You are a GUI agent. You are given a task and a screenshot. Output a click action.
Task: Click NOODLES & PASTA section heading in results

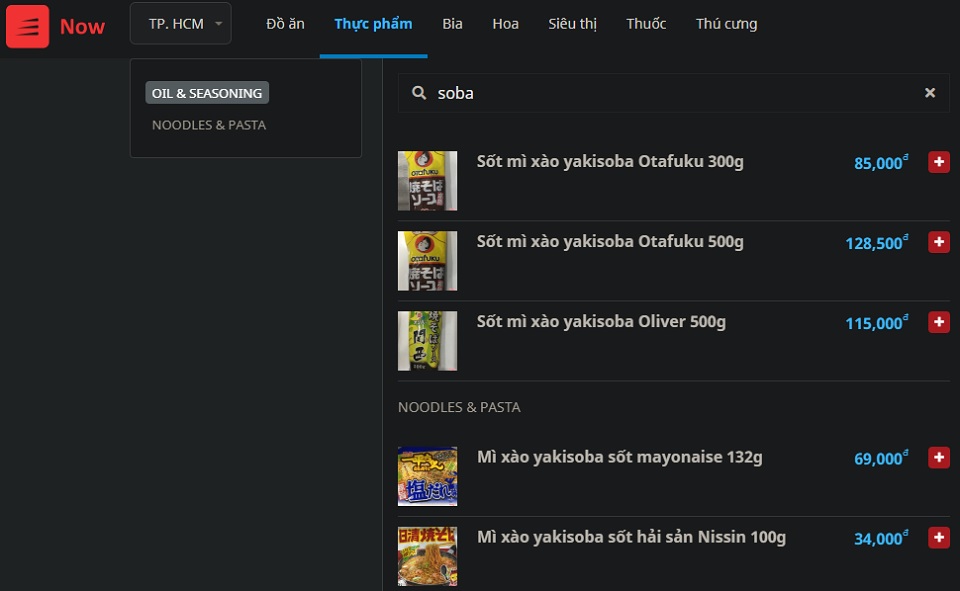pyautogui.click(x=459, y=407)
